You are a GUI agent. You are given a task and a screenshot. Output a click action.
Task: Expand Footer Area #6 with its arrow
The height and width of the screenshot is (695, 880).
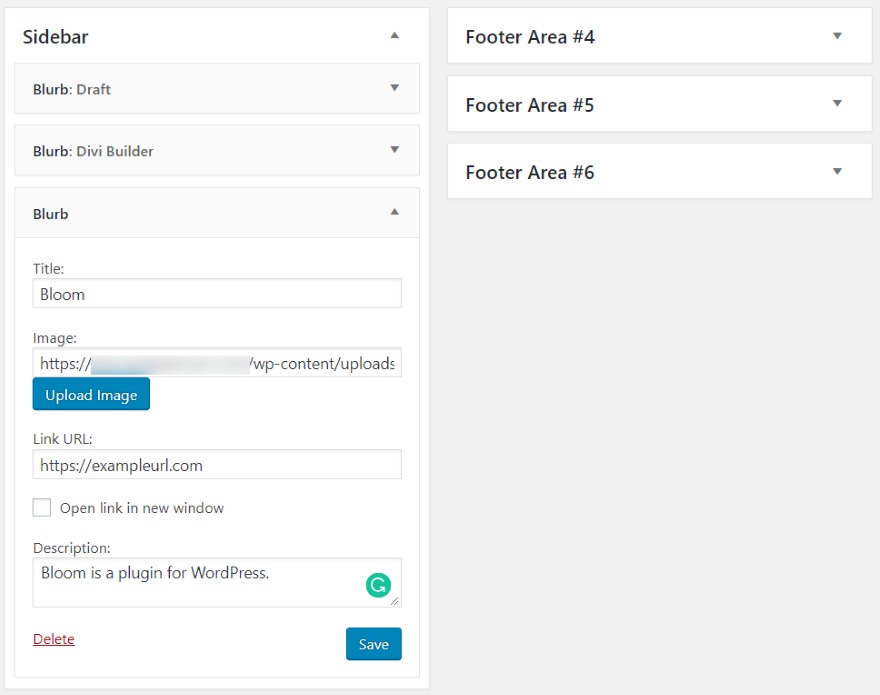click(837, 171)
